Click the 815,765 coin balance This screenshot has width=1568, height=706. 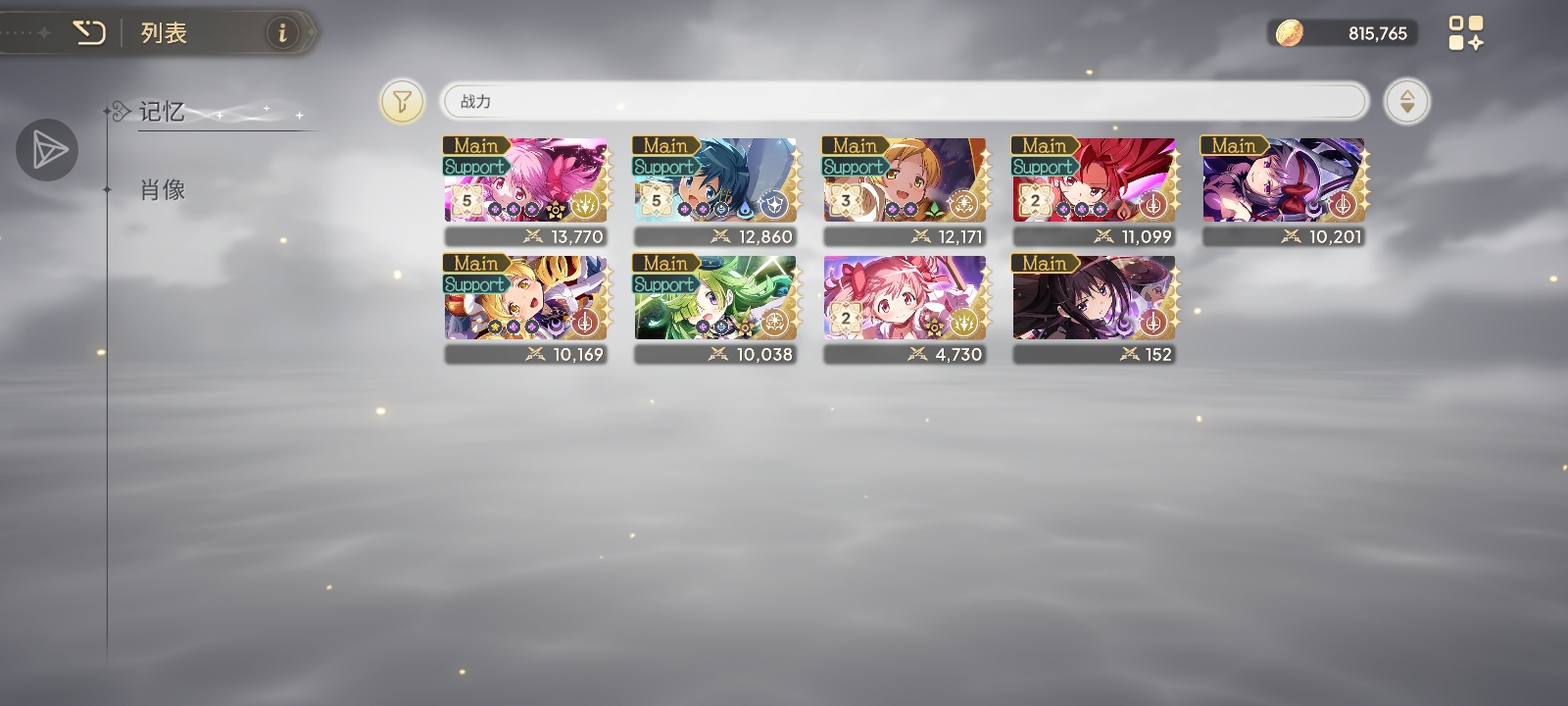[1377, 33]
